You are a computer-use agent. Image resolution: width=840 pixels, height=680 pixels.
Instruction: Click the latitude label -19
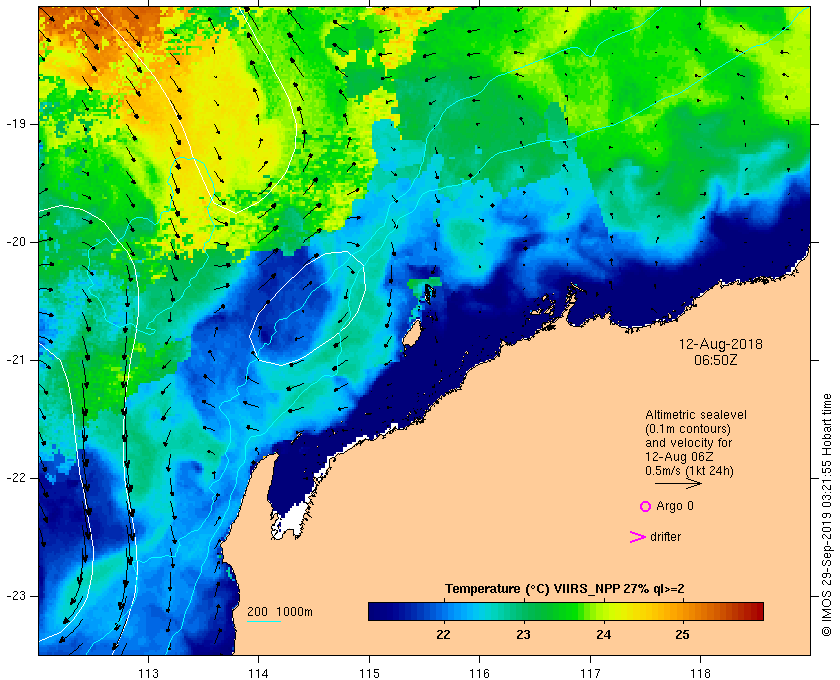16,124
